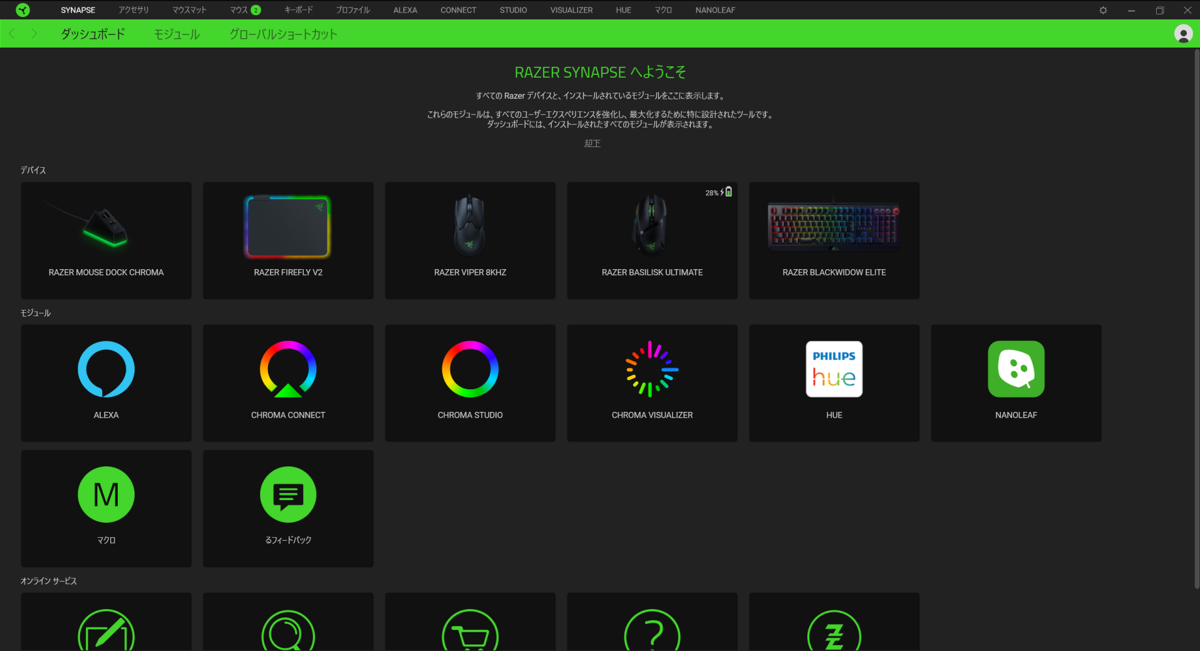
Task: Switch to the STUDIO top tab
Action: (513, 10)
